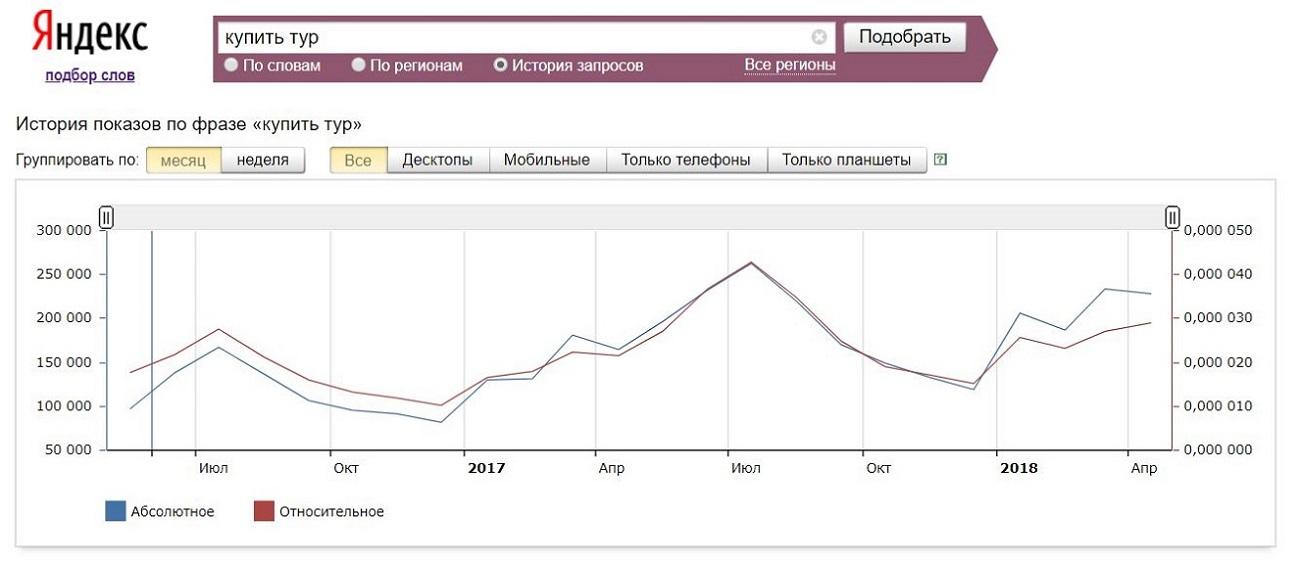1300x564 pixels.
Task: Click the '2017' axis label
Action: click(x=486, y=468)
